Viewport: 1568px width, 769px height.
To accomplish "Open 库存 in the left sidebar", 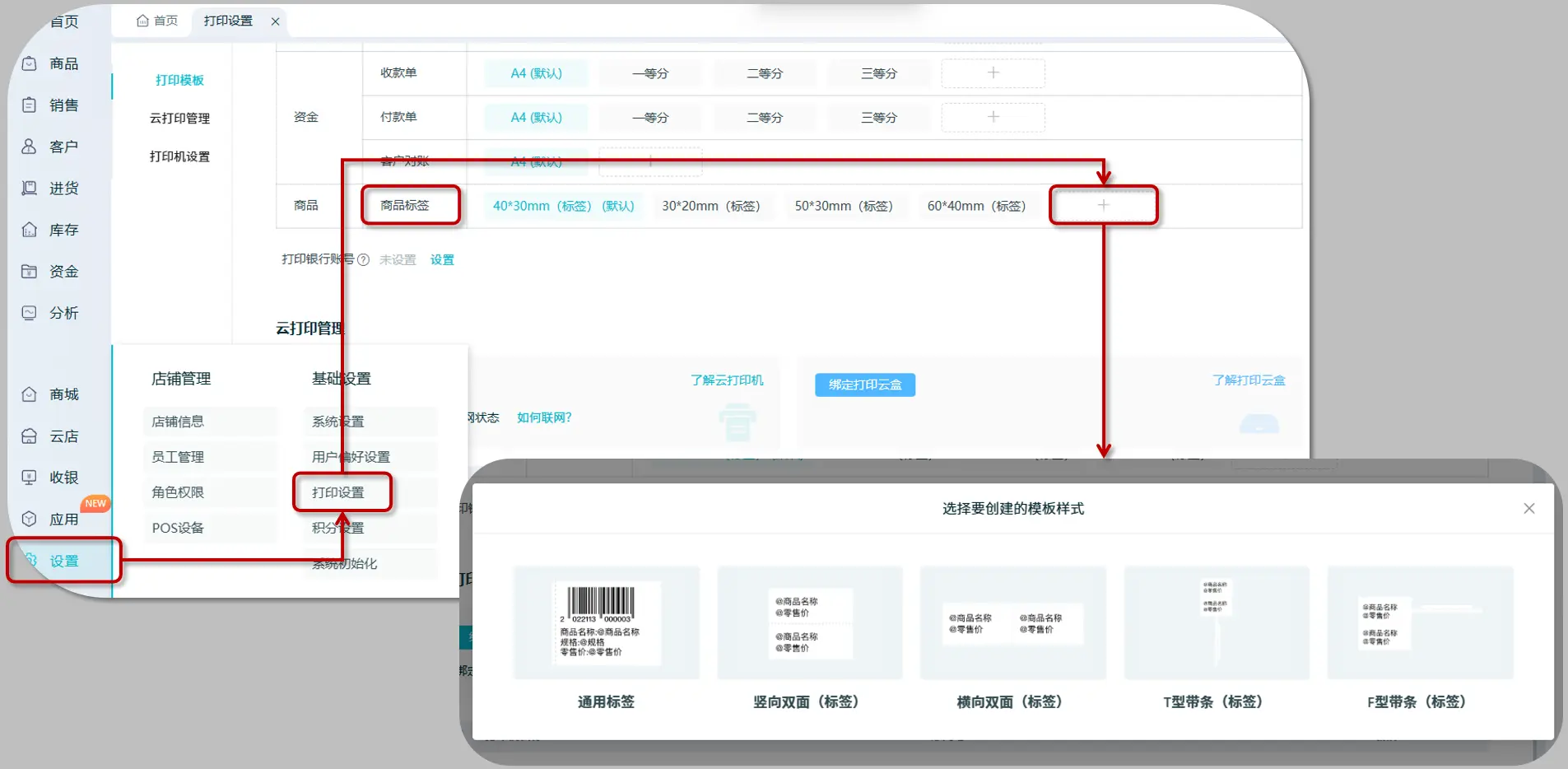I will pos(51,230).
